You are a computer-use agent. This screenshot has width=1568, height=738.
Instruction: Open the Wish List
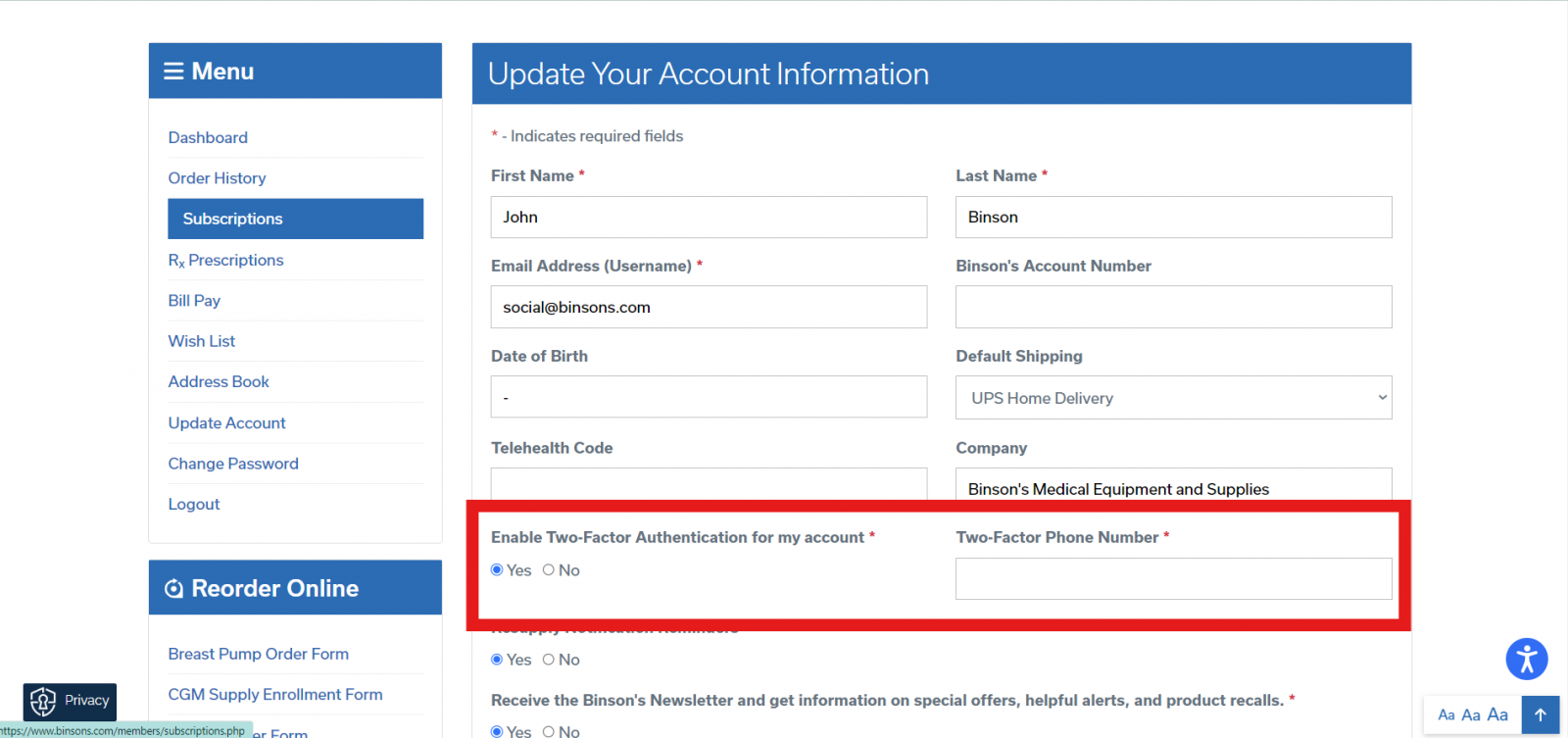pos(202,341)
